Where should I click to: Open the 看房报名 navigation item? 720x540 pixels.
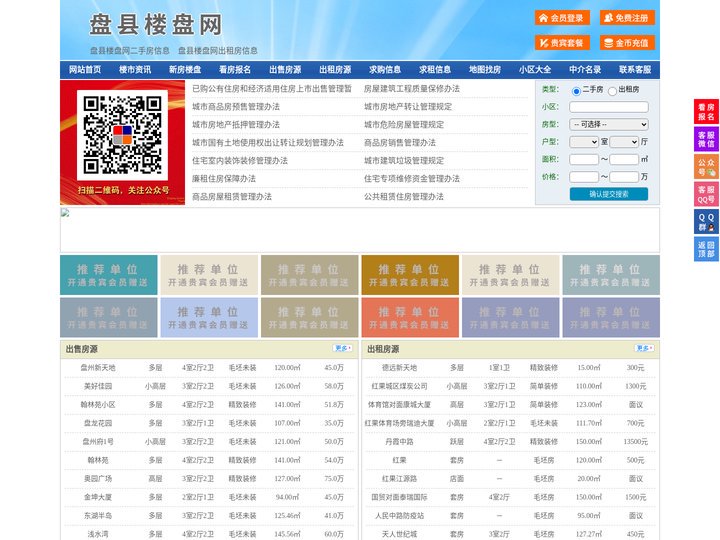tap(235, 70)
